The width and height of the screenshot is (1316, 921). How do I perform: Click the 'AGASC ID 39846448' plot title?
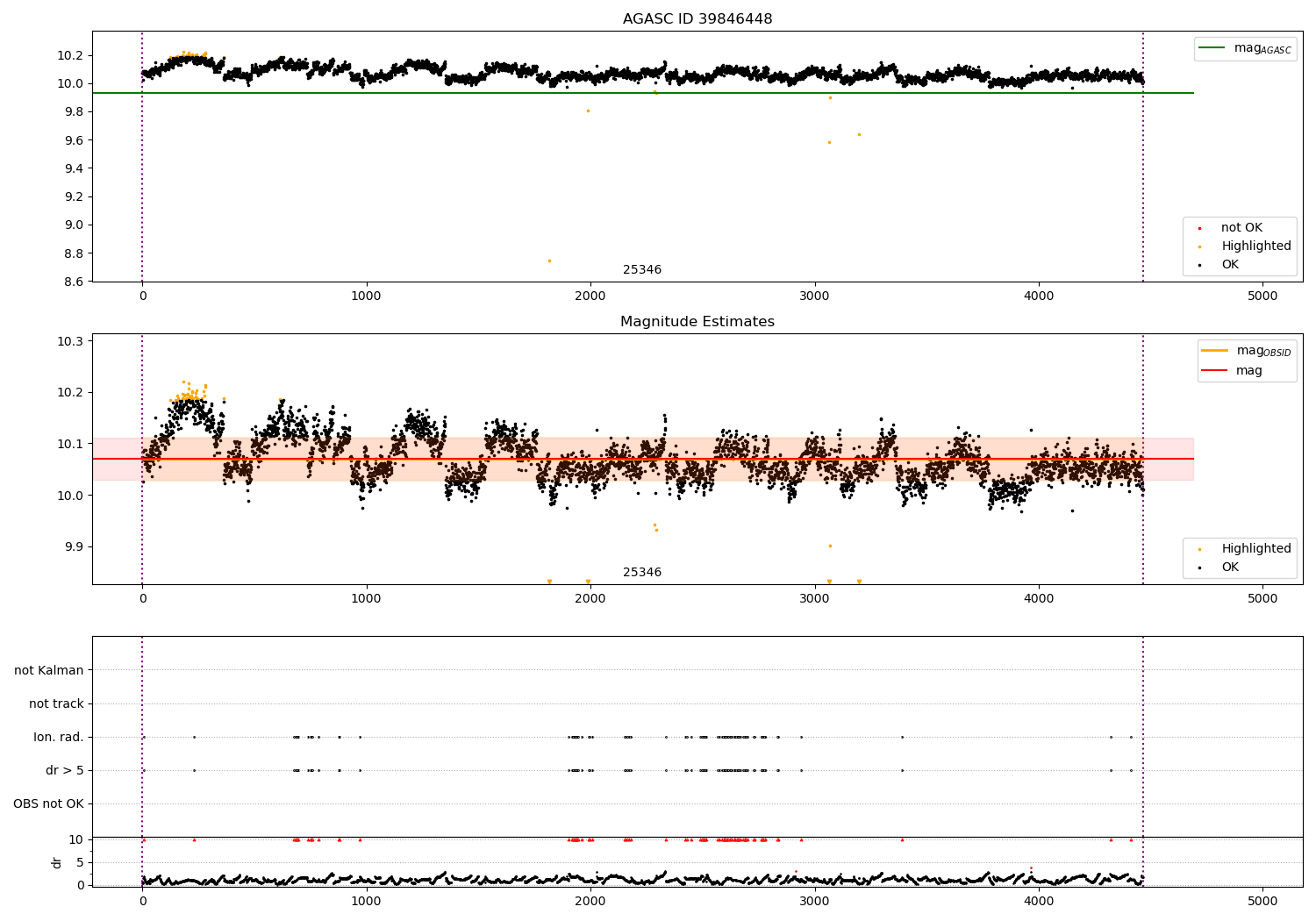click(697, 19)
